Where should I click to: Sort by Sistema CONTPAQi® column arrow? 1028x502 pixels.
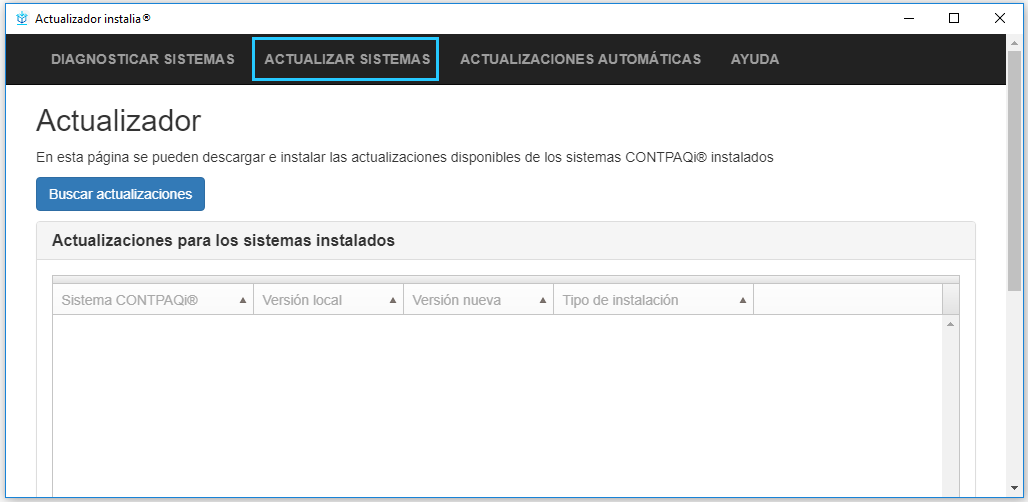click(243, 300)
